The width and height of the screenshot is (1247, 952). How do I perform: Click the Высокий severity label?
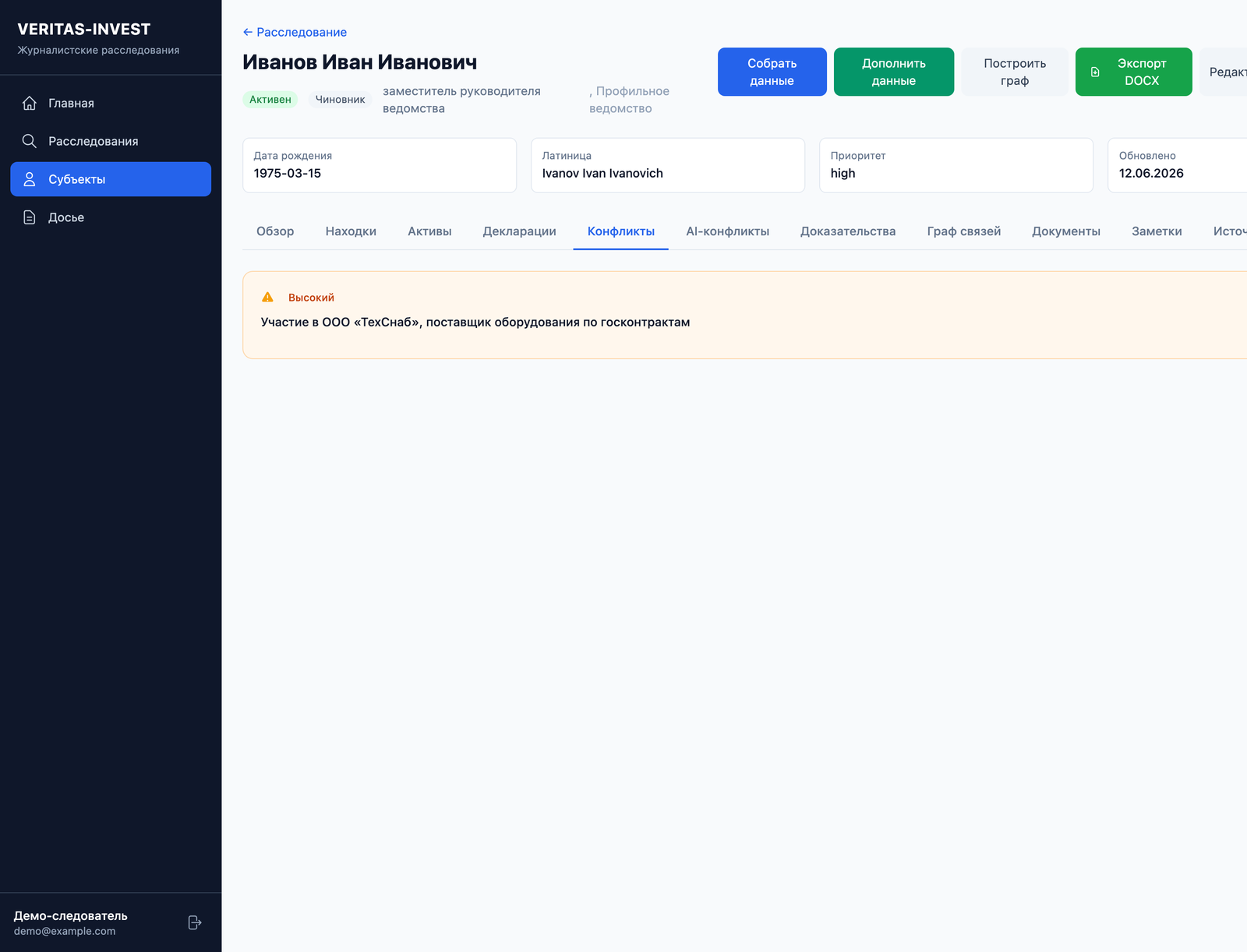click(x=311, y=298)
